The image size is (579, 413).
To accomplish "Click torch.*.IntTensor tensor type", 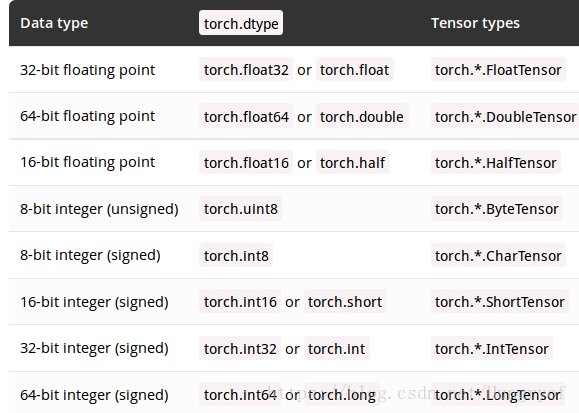I will click(x=491, y=348).
